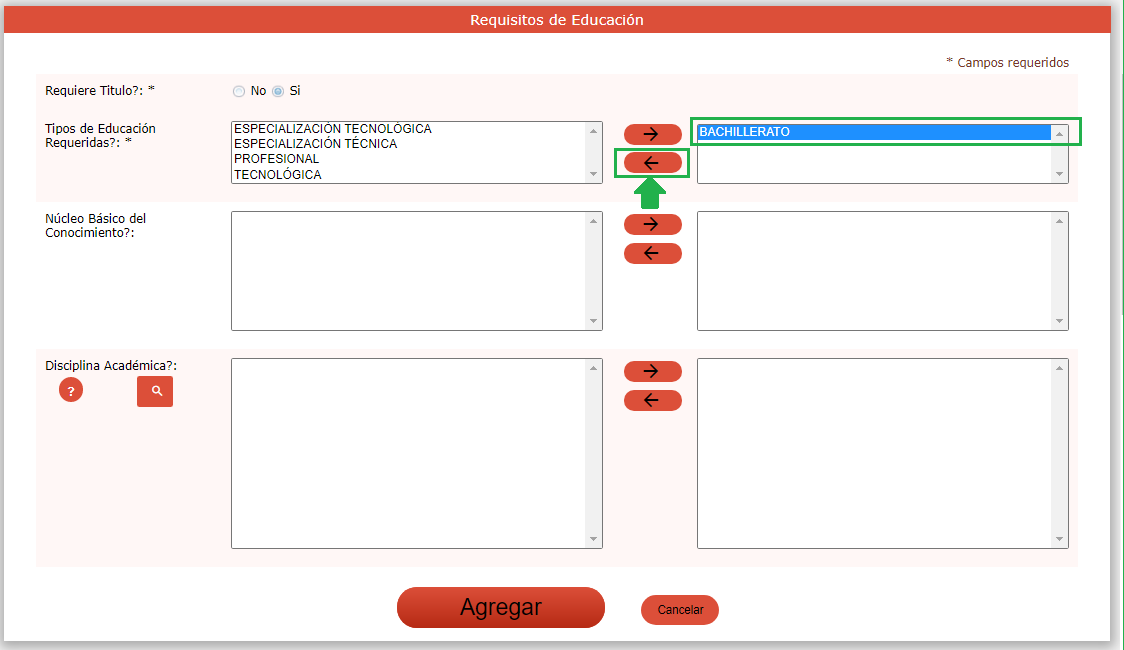Viewport: 1124px width, 650px height.
Task: Click right arrow for Núcleo Básico del Conocimiento
Action: [652, 224]
